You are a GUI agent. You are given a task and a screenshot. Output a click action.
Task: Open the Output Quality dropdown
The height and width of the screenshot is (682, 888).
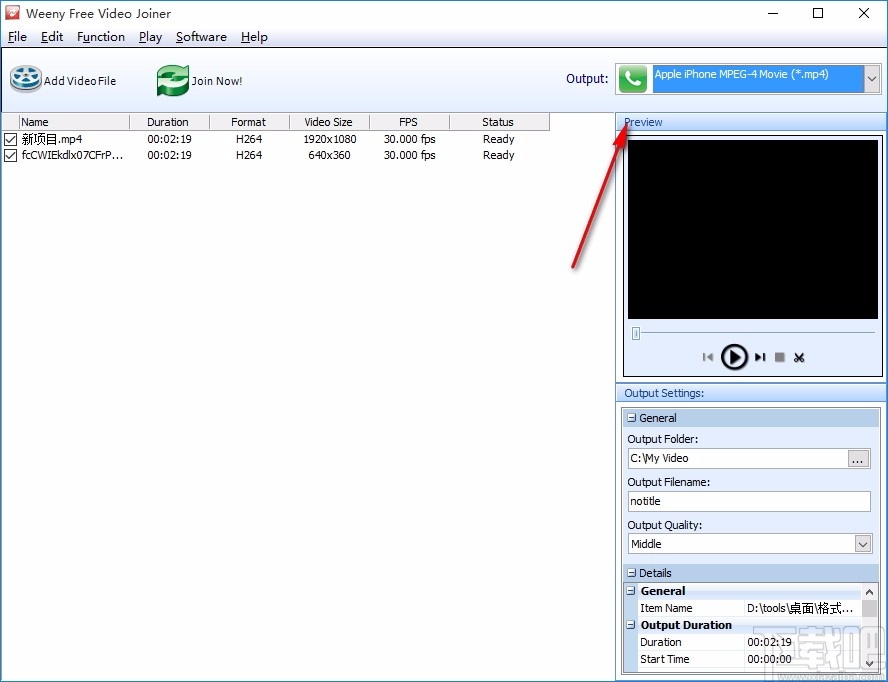coord(862,543)
